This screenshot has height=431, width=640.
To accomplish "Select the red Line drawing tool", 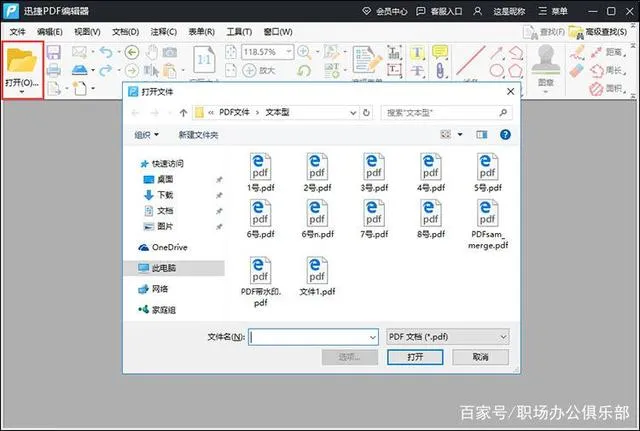I will pyautogui.click(x=471, y=60).
